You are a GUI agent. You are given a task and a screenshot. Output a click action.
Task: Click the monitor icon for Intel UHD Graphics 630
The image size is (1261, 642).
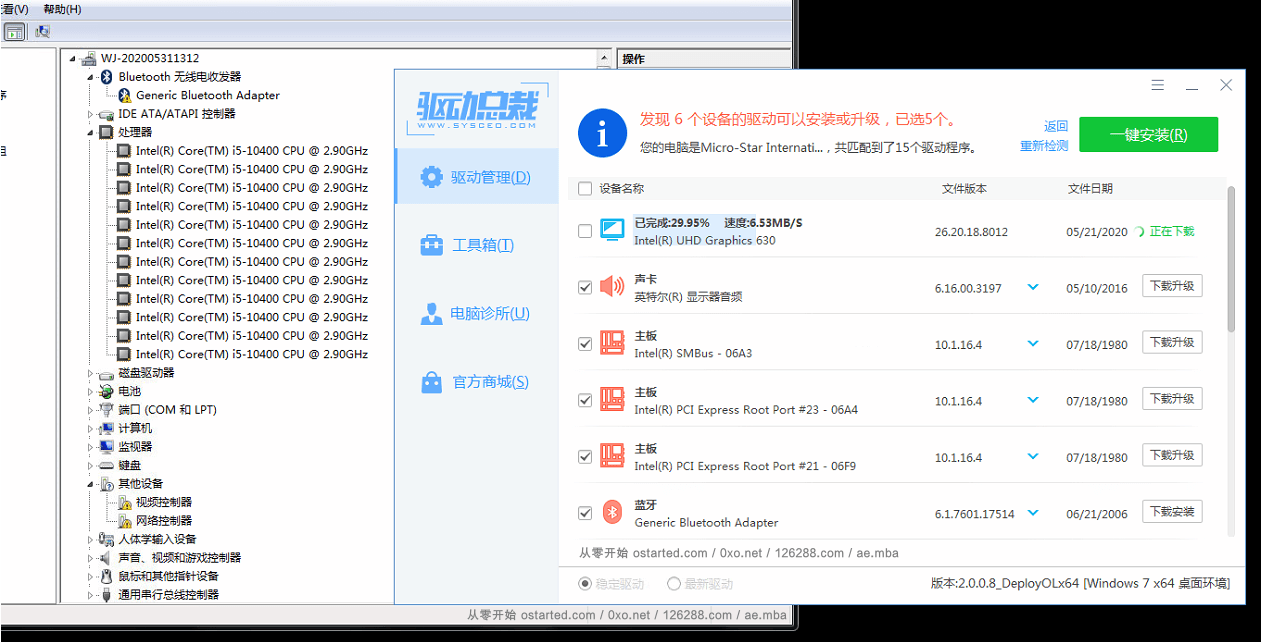click(x=612, y=231)
